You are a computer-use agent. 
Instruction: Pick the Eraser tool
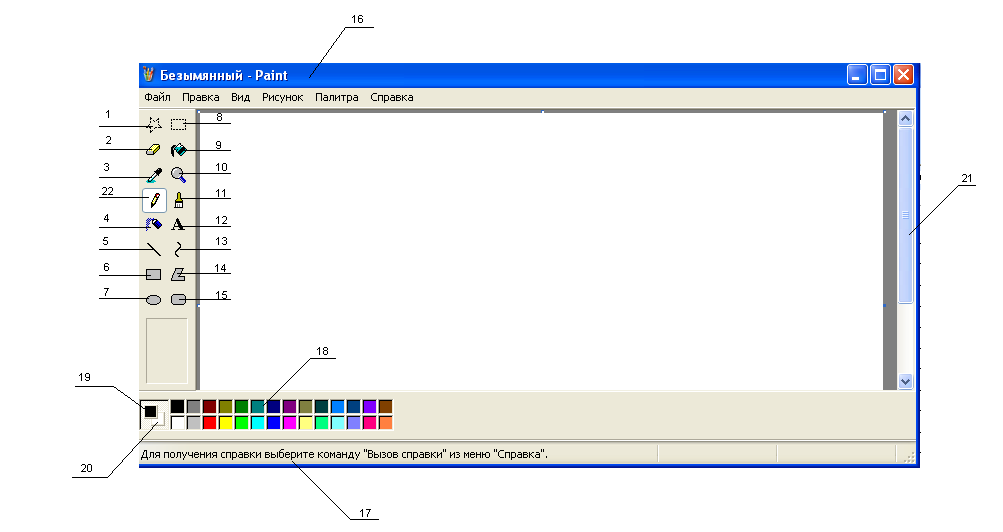tap(154, 150)
